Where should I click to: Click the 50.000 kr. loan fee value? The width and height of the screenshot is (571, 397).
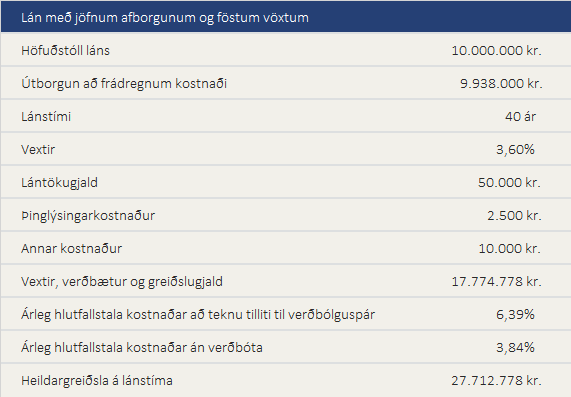(x=509, y=182)
